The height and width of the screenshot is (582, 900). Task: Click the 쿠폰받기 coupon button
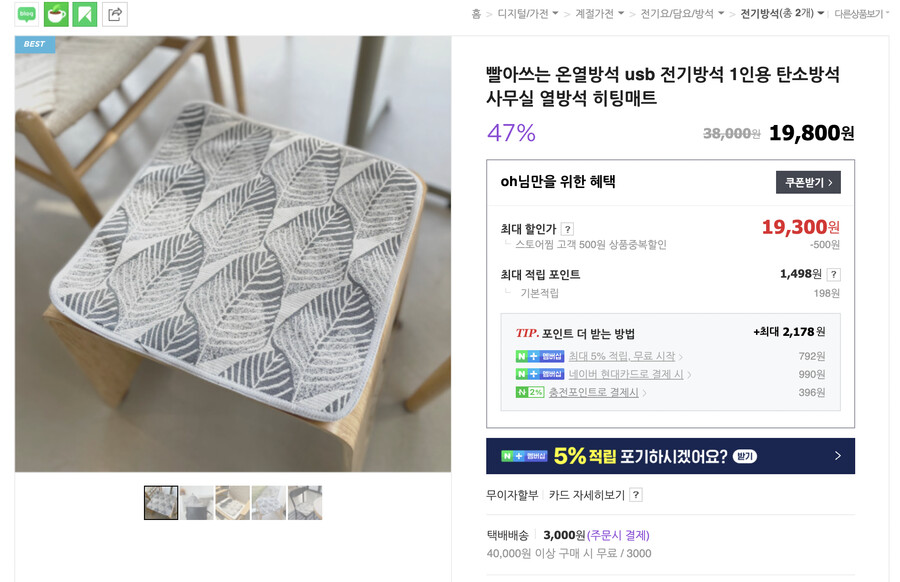806,182
